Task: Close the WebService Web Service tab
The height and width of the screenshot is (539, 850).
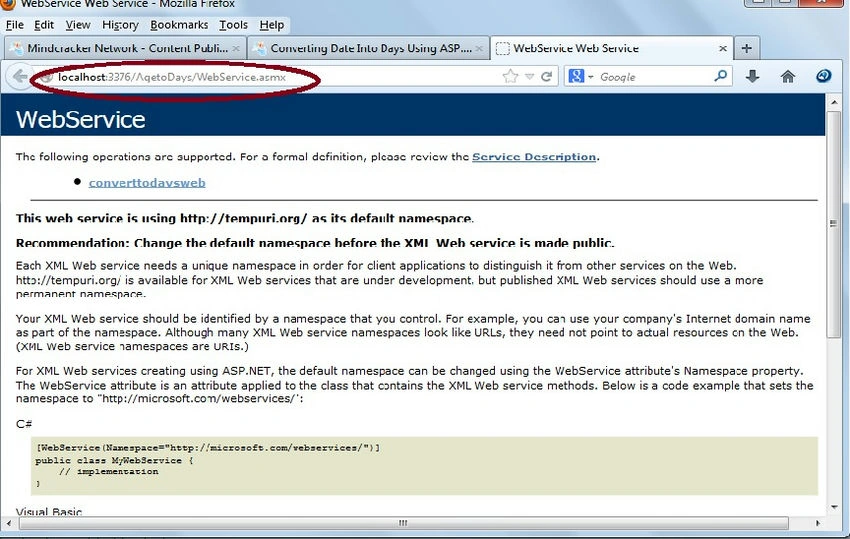Action: point(723,48)
